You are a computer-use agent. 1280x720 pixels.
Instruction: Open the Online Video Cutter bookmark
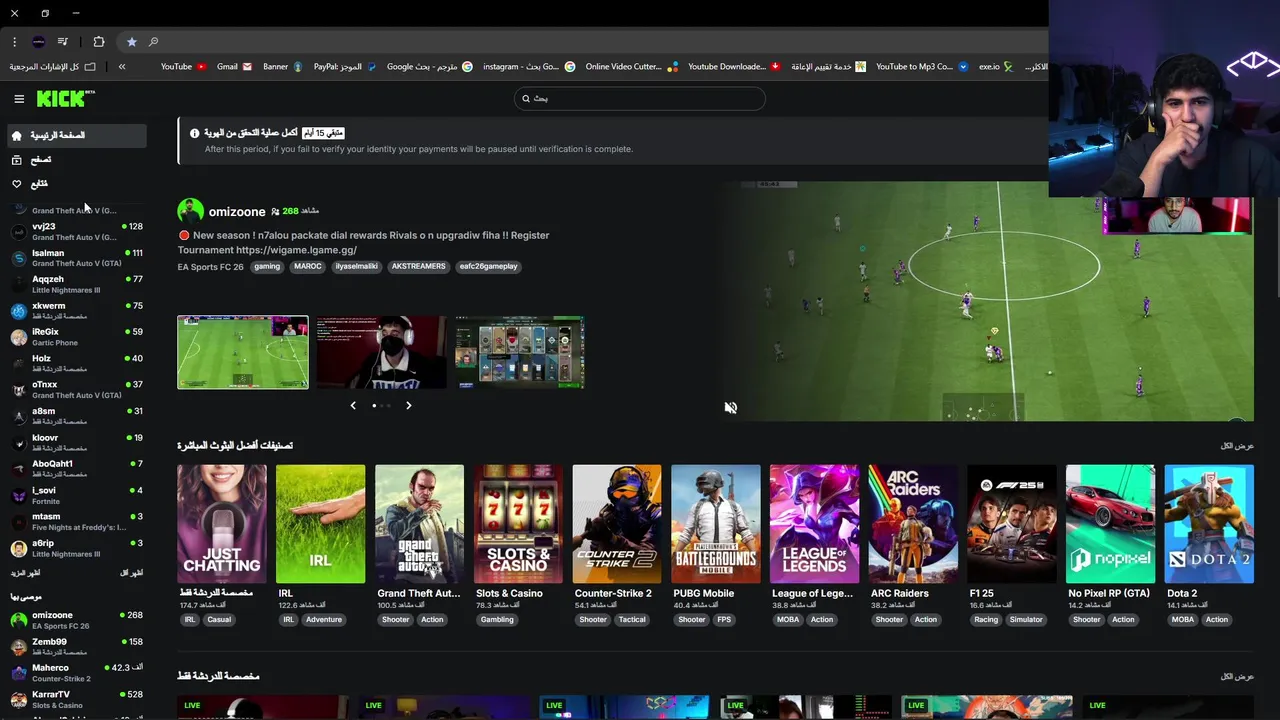[x=632, y=67]
